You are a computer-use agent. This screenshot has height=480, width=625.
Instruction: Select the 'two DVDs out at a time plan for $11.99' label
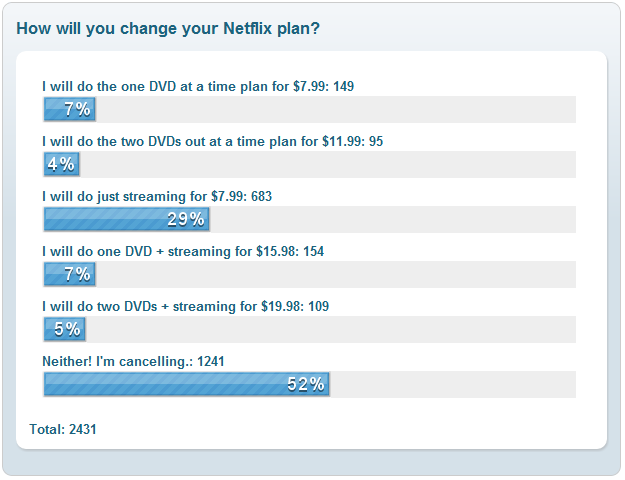click(212, 142)
